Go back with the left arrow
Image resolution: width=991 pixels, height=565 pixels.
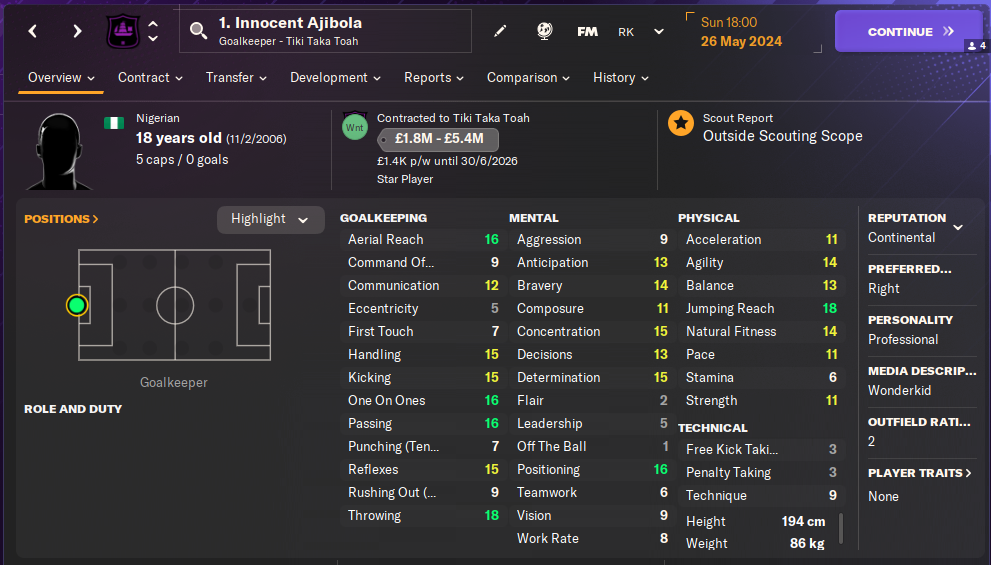(33, 32)
